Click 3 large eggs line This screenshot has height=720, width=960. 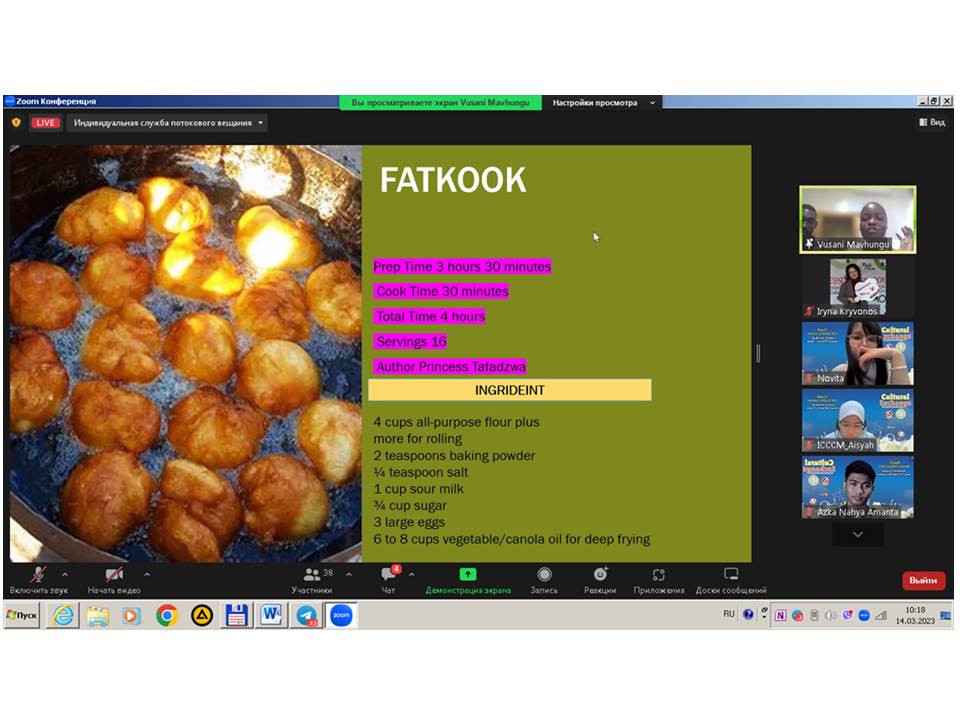(409, 522)
